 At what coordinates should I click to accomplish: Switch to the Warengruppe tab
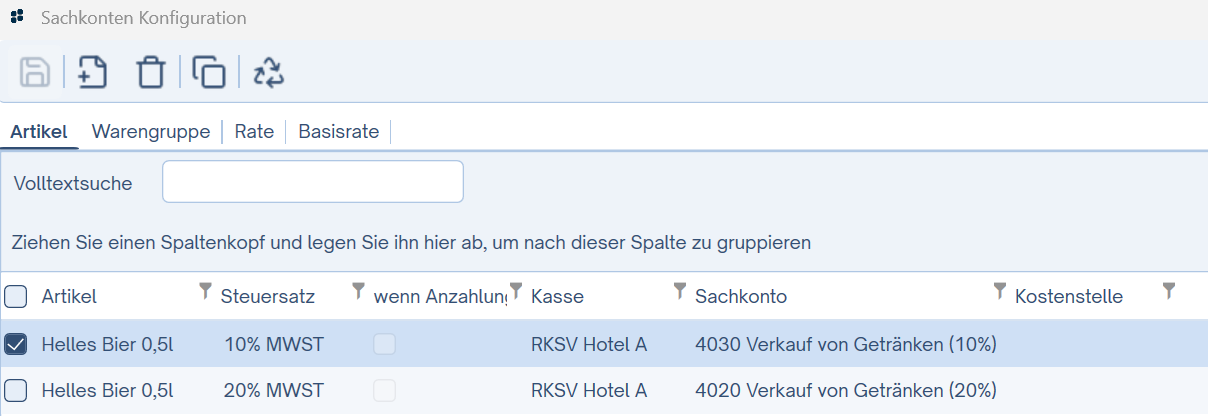(x=151, y=132)
